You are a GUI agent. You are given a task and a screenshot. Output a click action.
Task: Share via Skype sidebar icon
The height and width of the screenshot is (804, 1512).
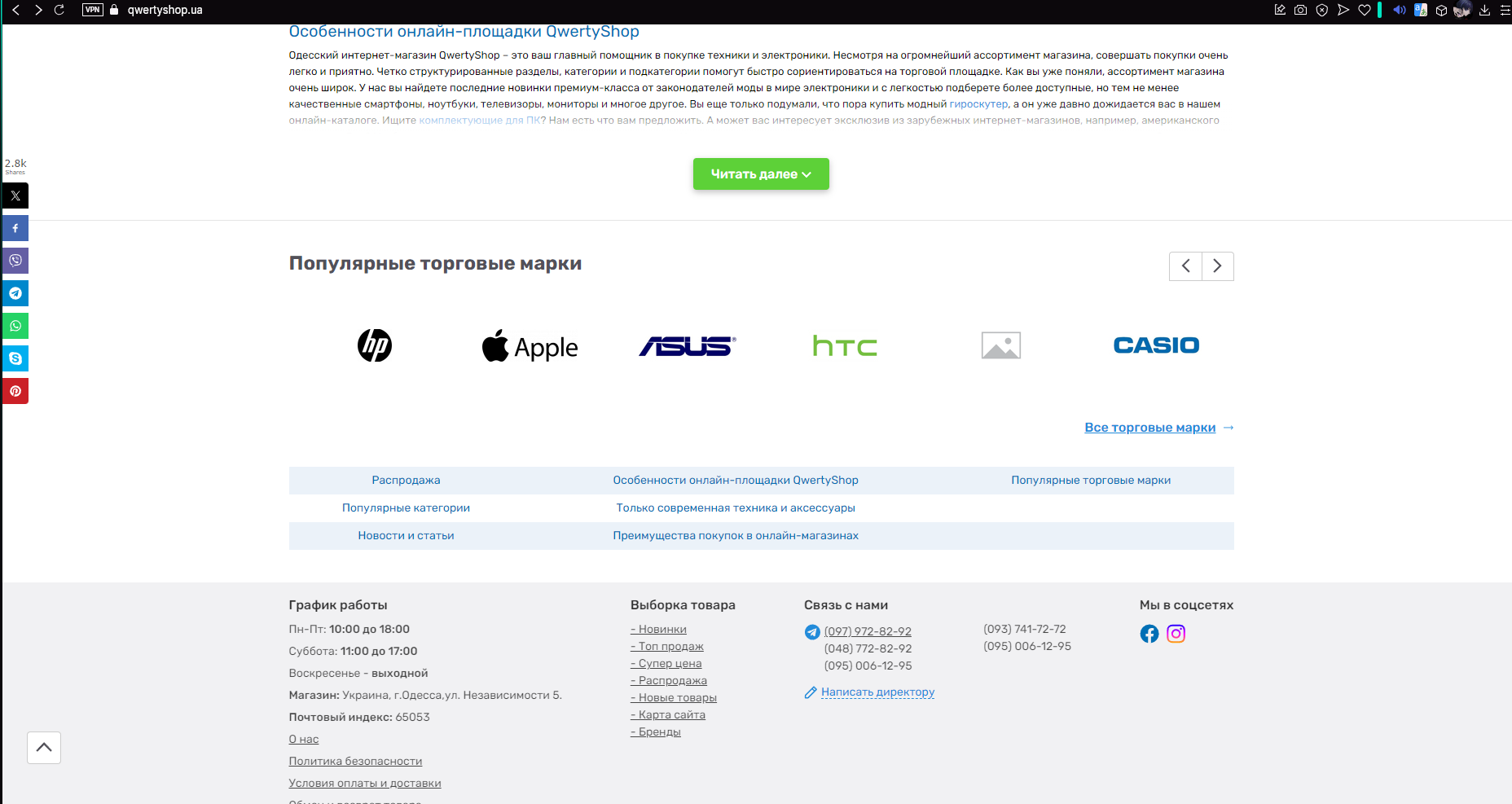[x=15, y=358]
